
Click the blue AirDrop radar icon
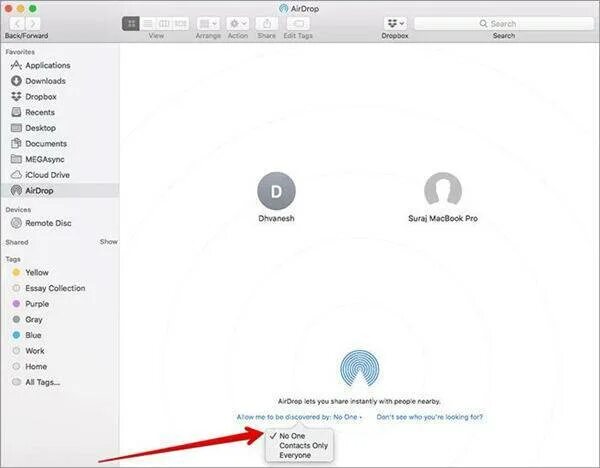(x=360, y=369)
